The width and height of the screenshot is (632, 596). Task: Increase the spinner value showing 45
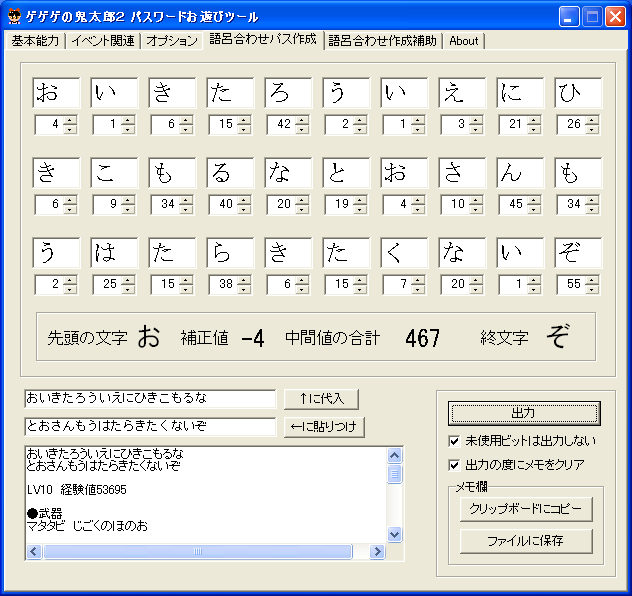pyautogui.click(x=534, y=200)
